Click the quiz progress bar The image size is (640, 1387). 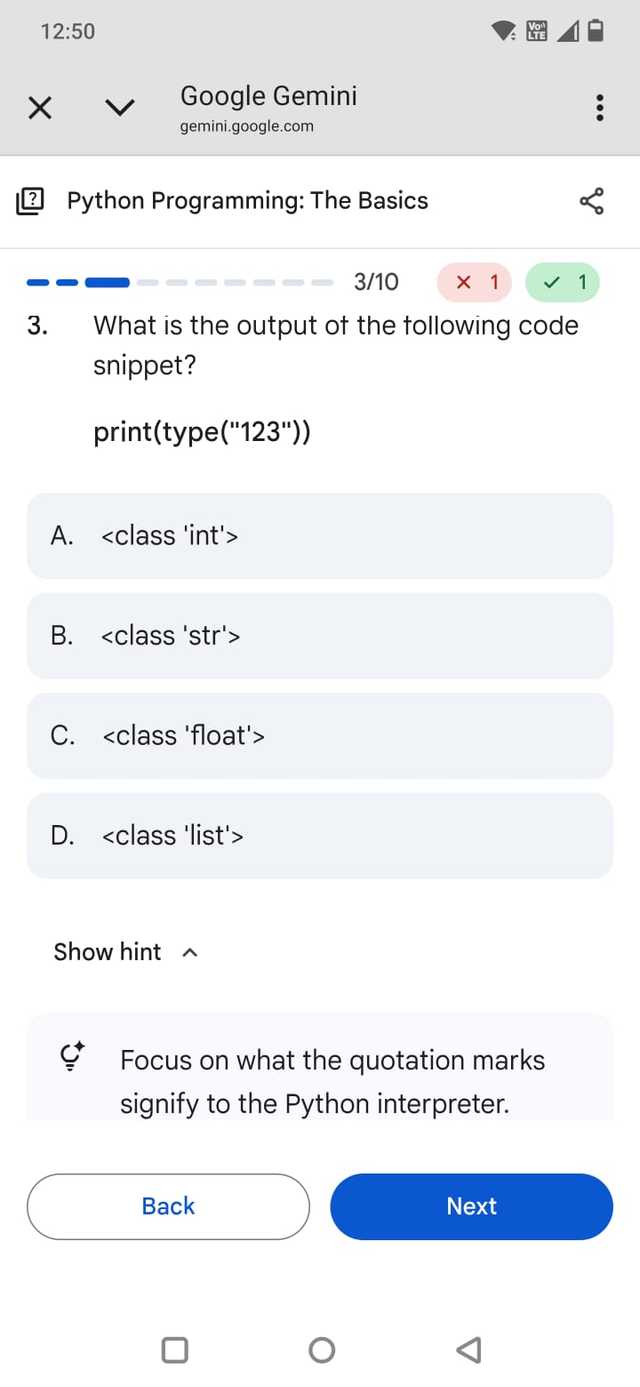(x=180, y=282)
